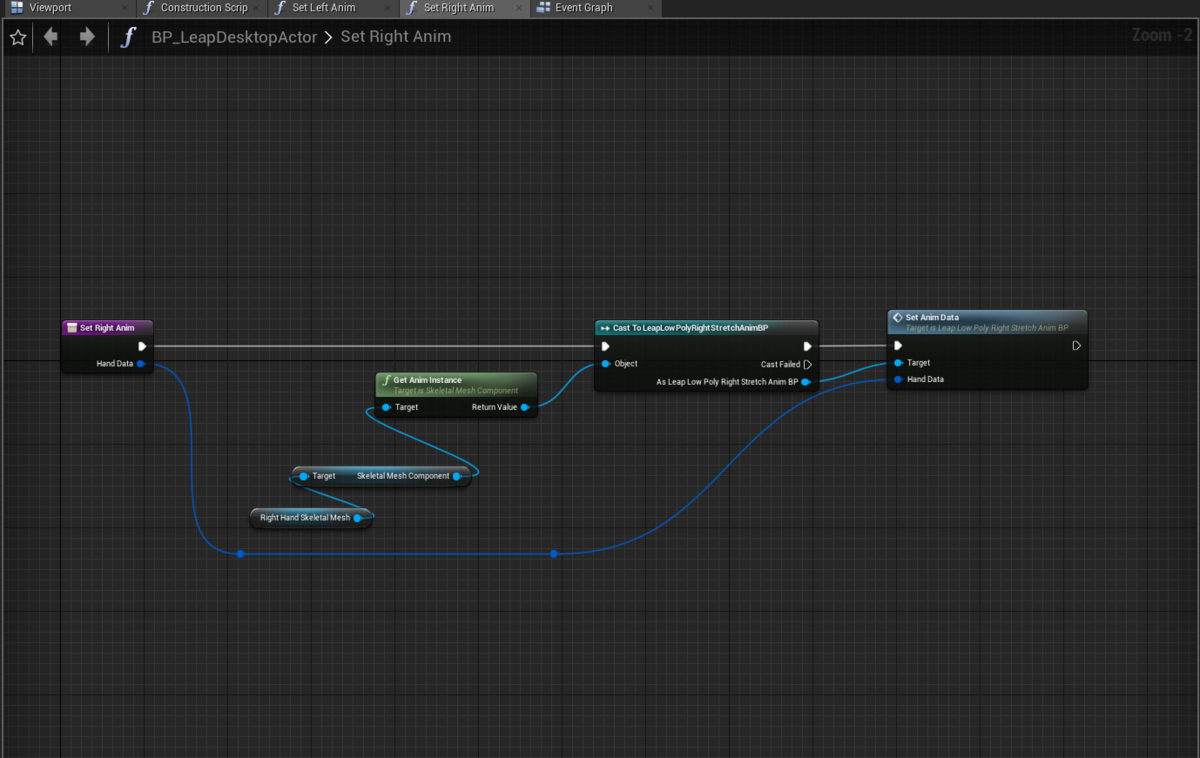The height and width of the screenshot is (758, 1200).
Task: Click the cast arrows icon on the Cast node title
Action: pyautogui.click(x=605, y=328)
